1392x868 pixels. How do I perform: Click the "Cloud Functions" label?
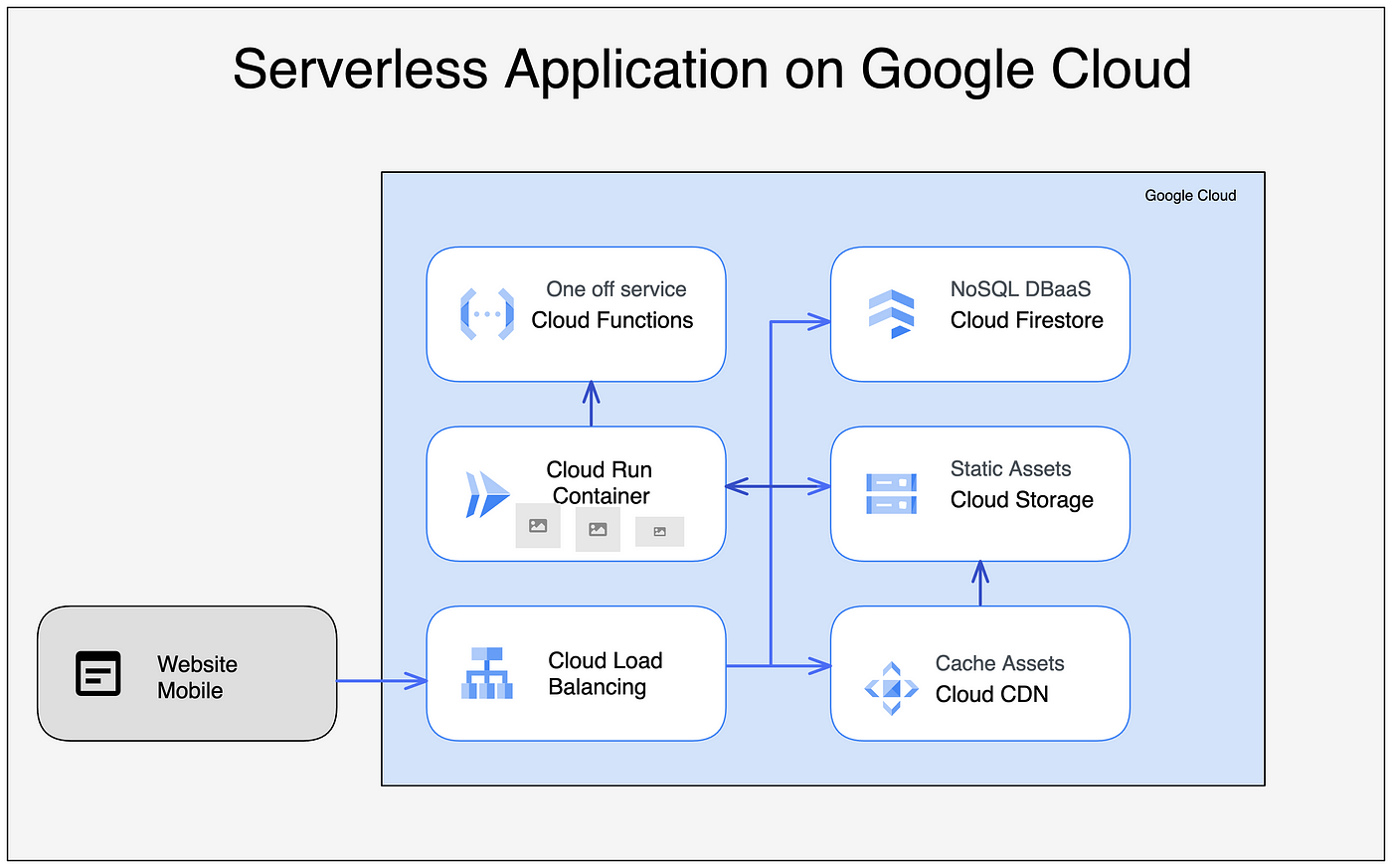pyautogui.click(x=612, y=320)
